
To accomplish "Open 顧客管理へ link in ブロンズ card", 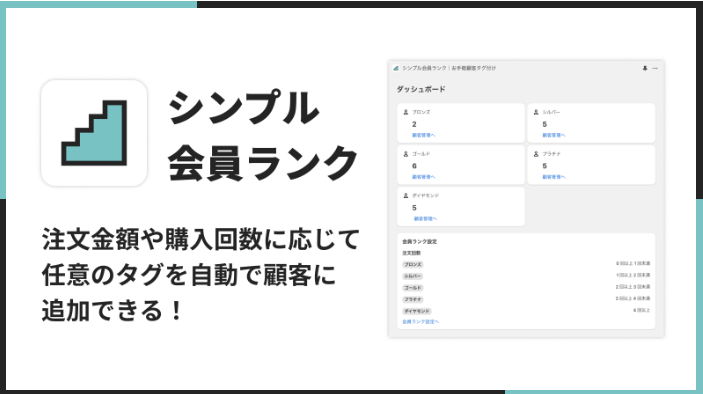I will click(423, 135).
